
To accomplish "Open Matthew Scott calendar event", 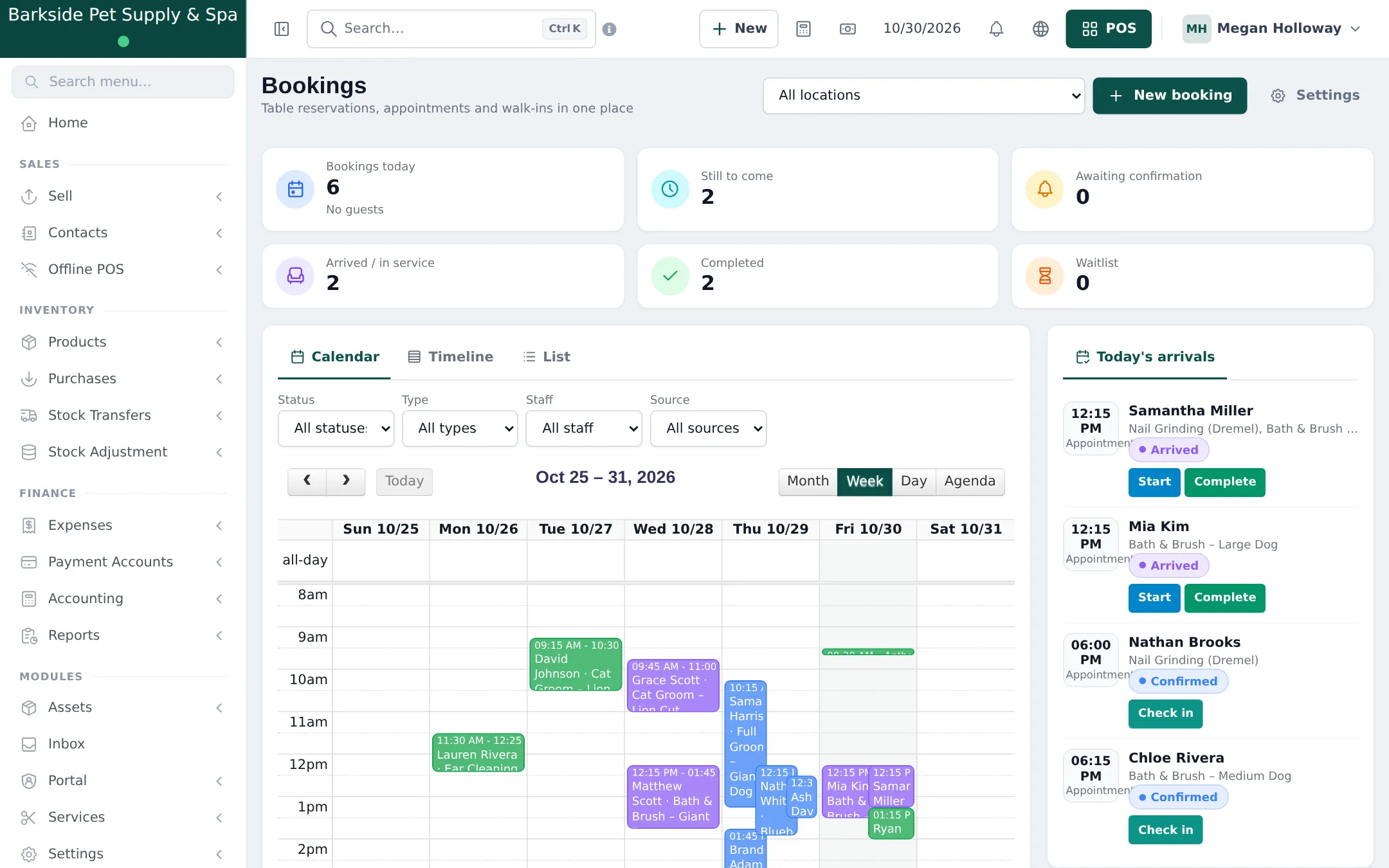I will pos(673,797).
